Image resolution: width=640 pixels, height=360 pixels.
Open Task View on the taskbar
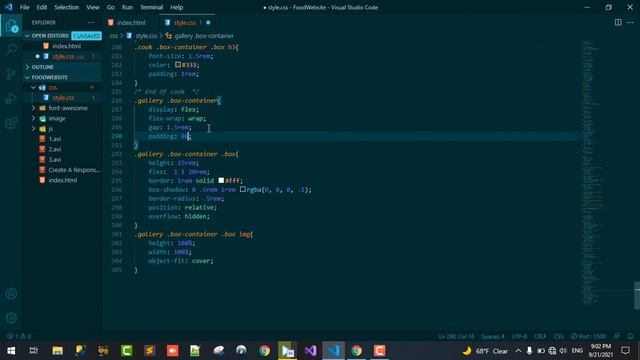[x=34, y=351]
